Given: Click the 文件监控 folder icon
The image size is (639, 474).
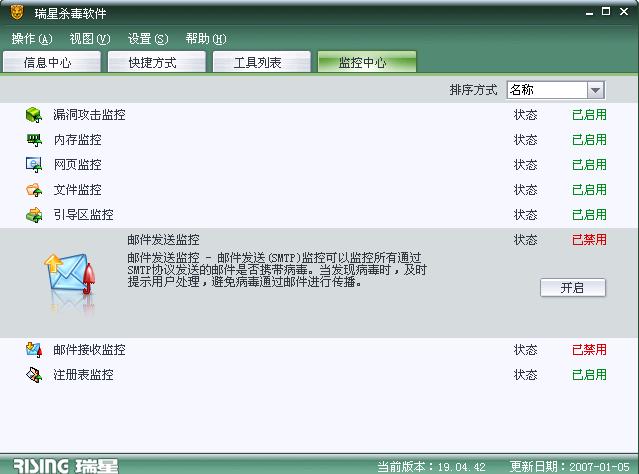Looking at the screenshot, I should [34, 190].
